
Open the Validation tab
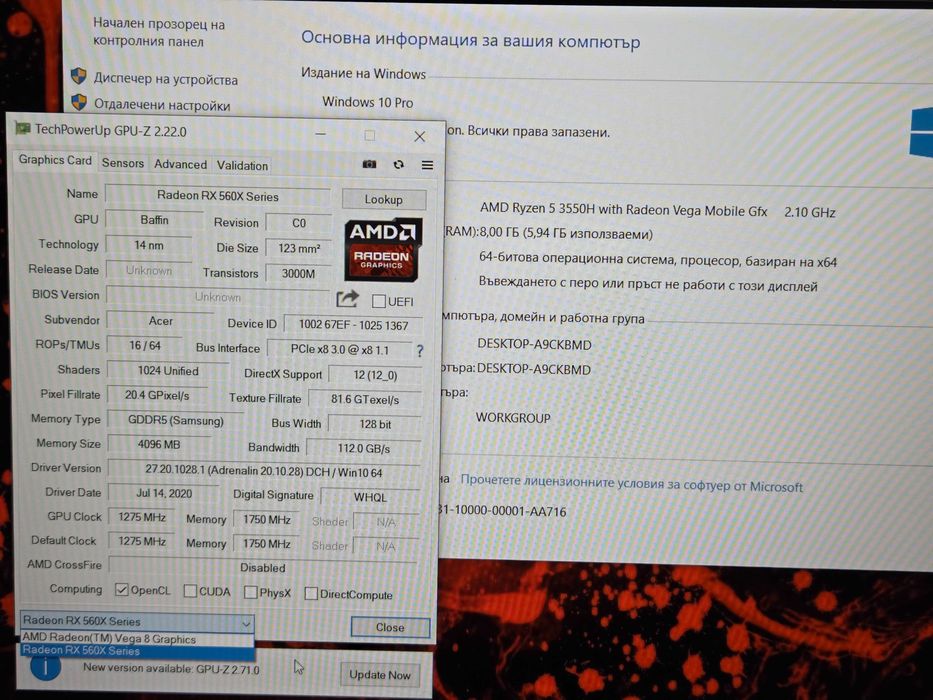coord(242,165)
